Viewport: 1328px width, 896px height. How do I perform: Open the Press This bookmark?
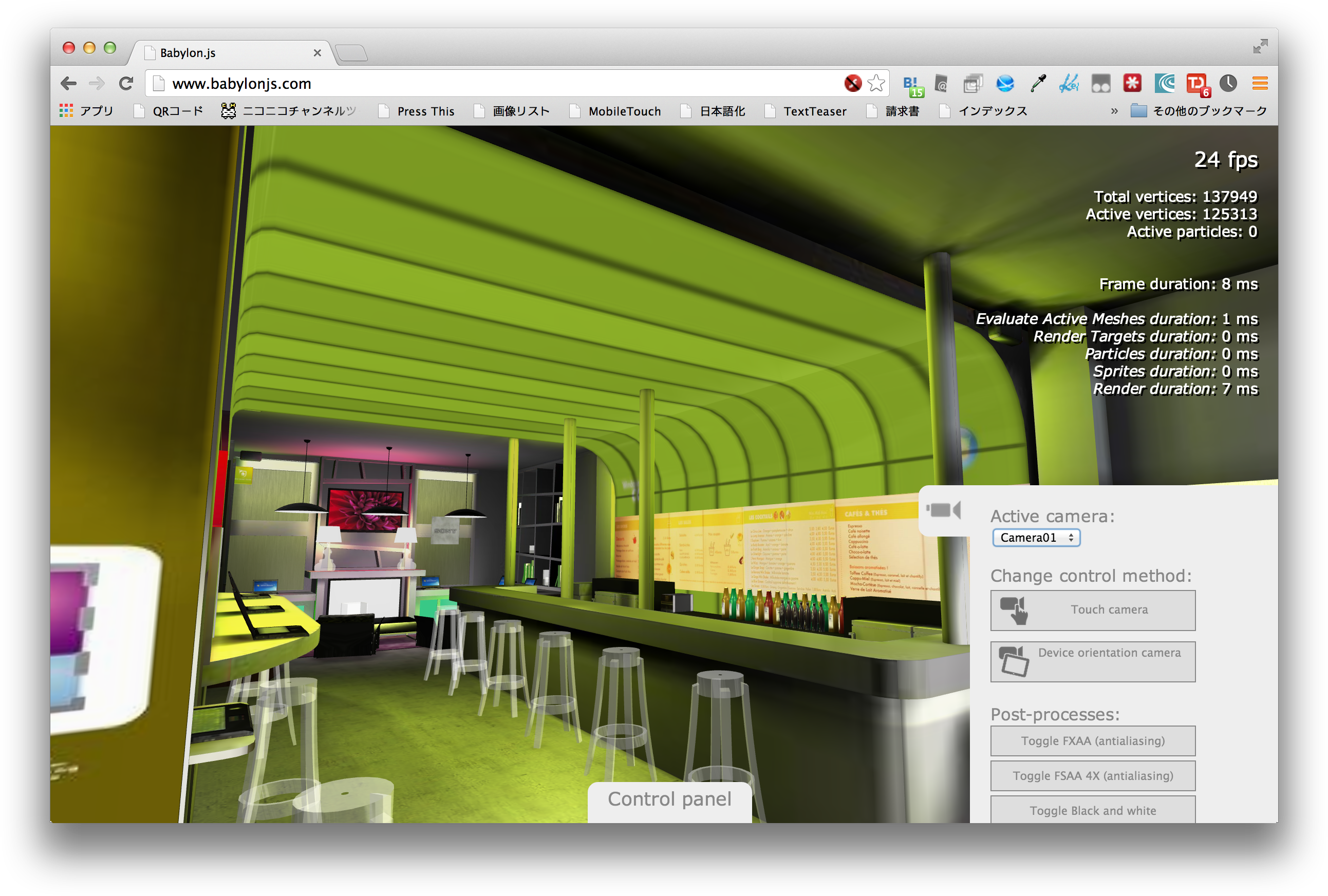click(417, 111)
